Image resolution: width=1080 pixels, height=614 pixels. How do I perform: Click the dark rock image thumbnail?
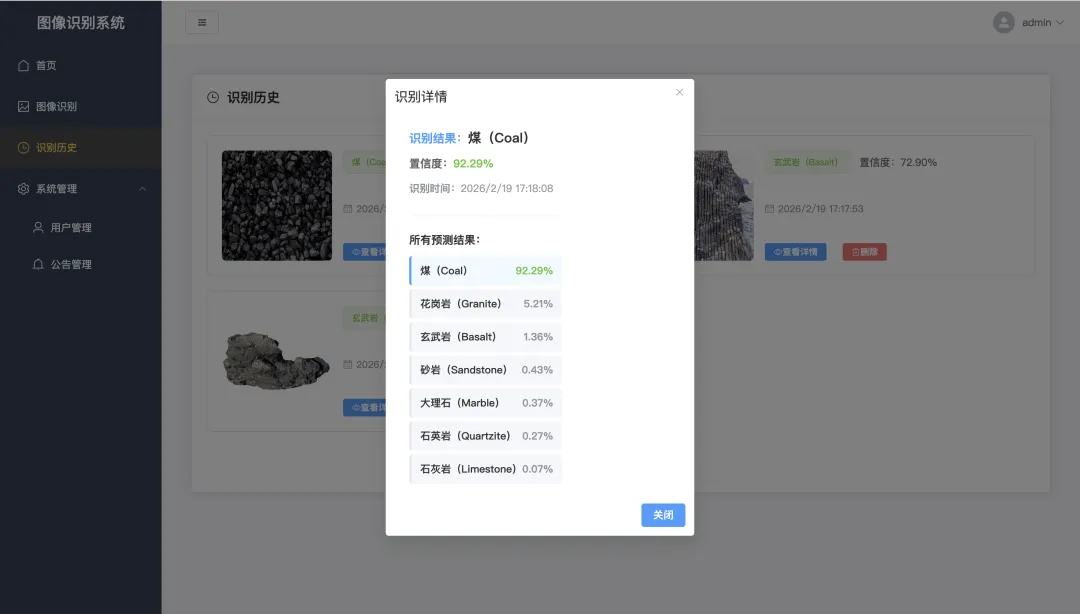click(277, 361)
